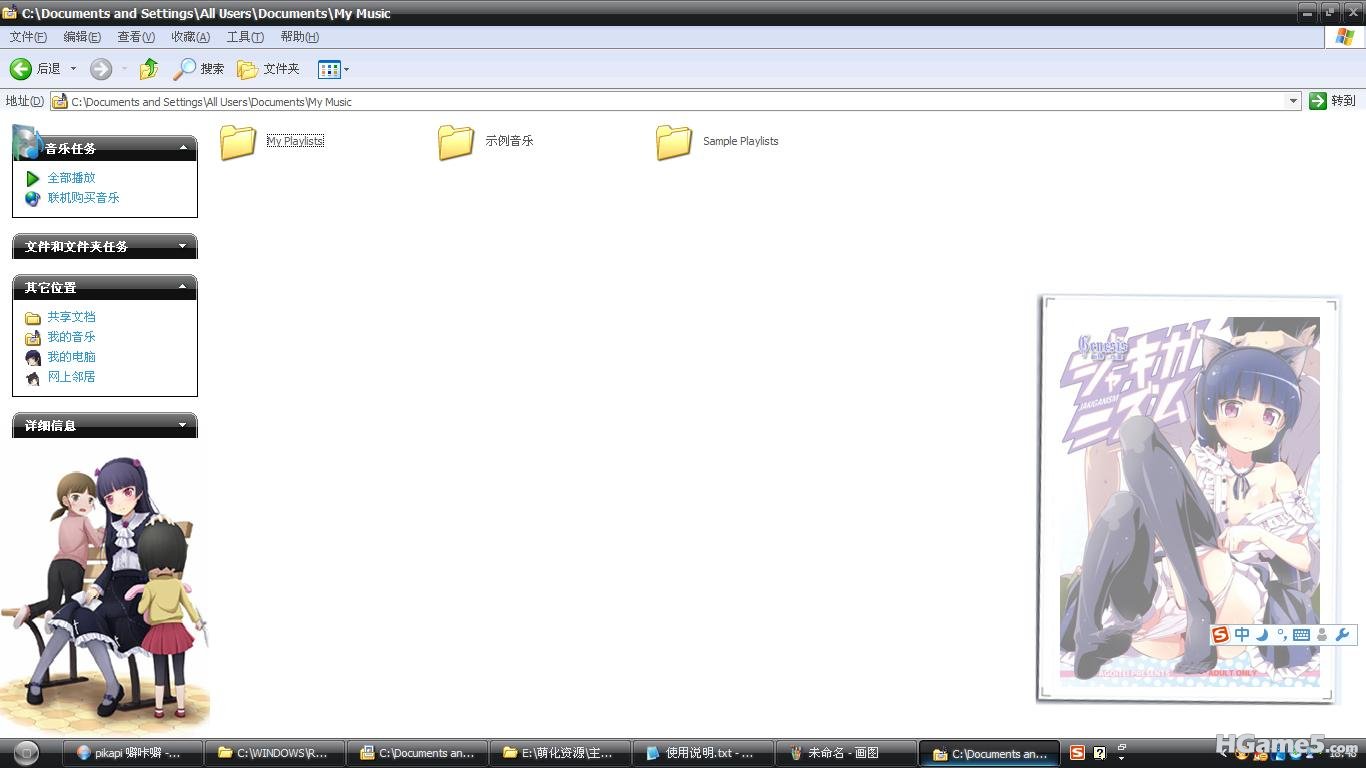Switch to the E:\萌化资源 taskbar window
This screenshot has width=1366, height=768.
click(560, 753)
